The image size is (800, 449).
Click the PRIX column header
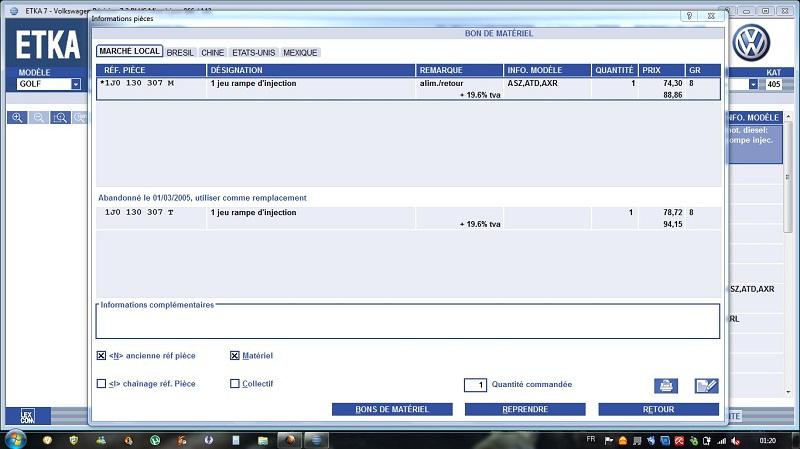[661, 70]
